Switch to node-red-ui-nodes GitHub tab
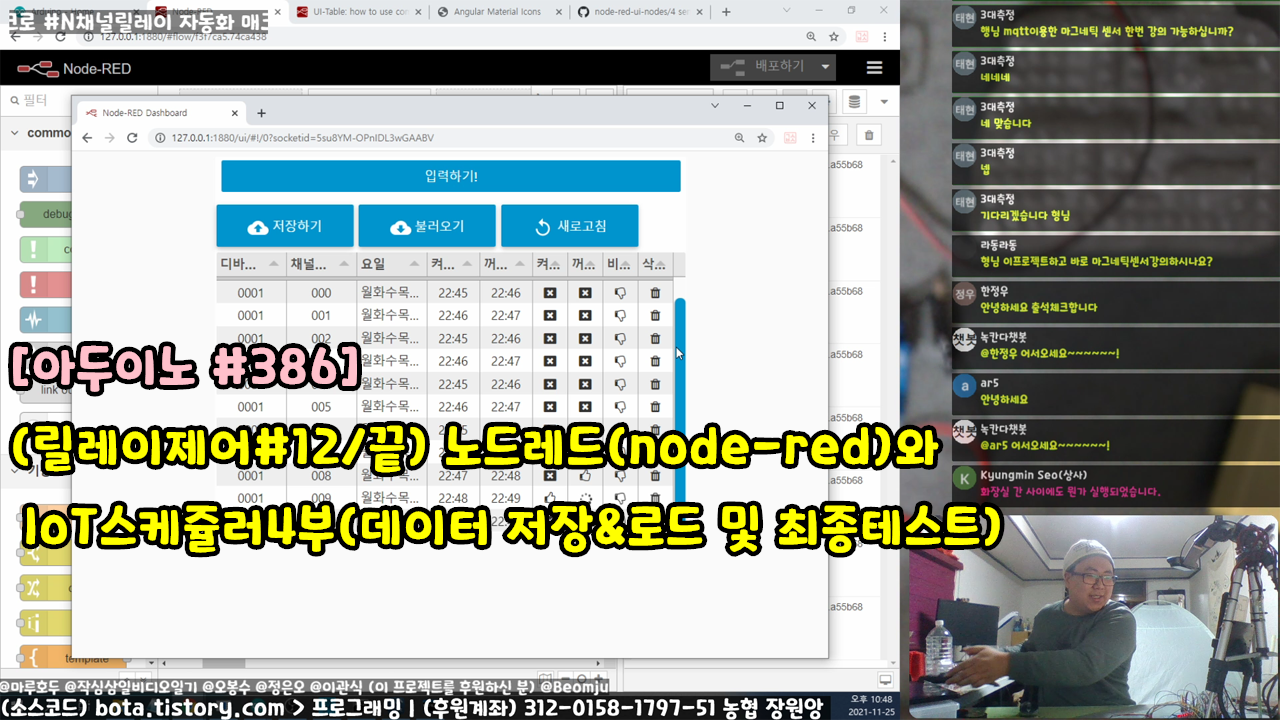Viewport: 1280px width, 720px height. pyautogui.click(x=640, y=11)
